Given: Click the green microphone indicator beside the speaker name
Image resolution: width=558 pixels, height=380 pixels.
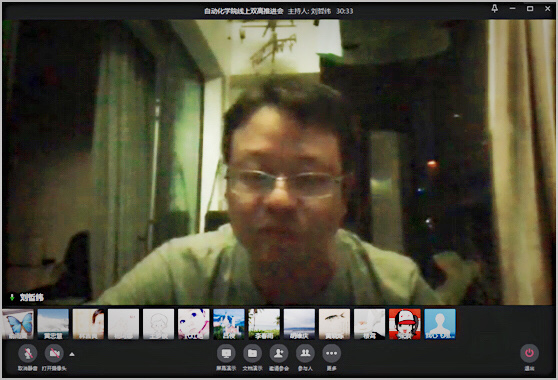Looking at the screenshot, I should (x=12, y=297).
